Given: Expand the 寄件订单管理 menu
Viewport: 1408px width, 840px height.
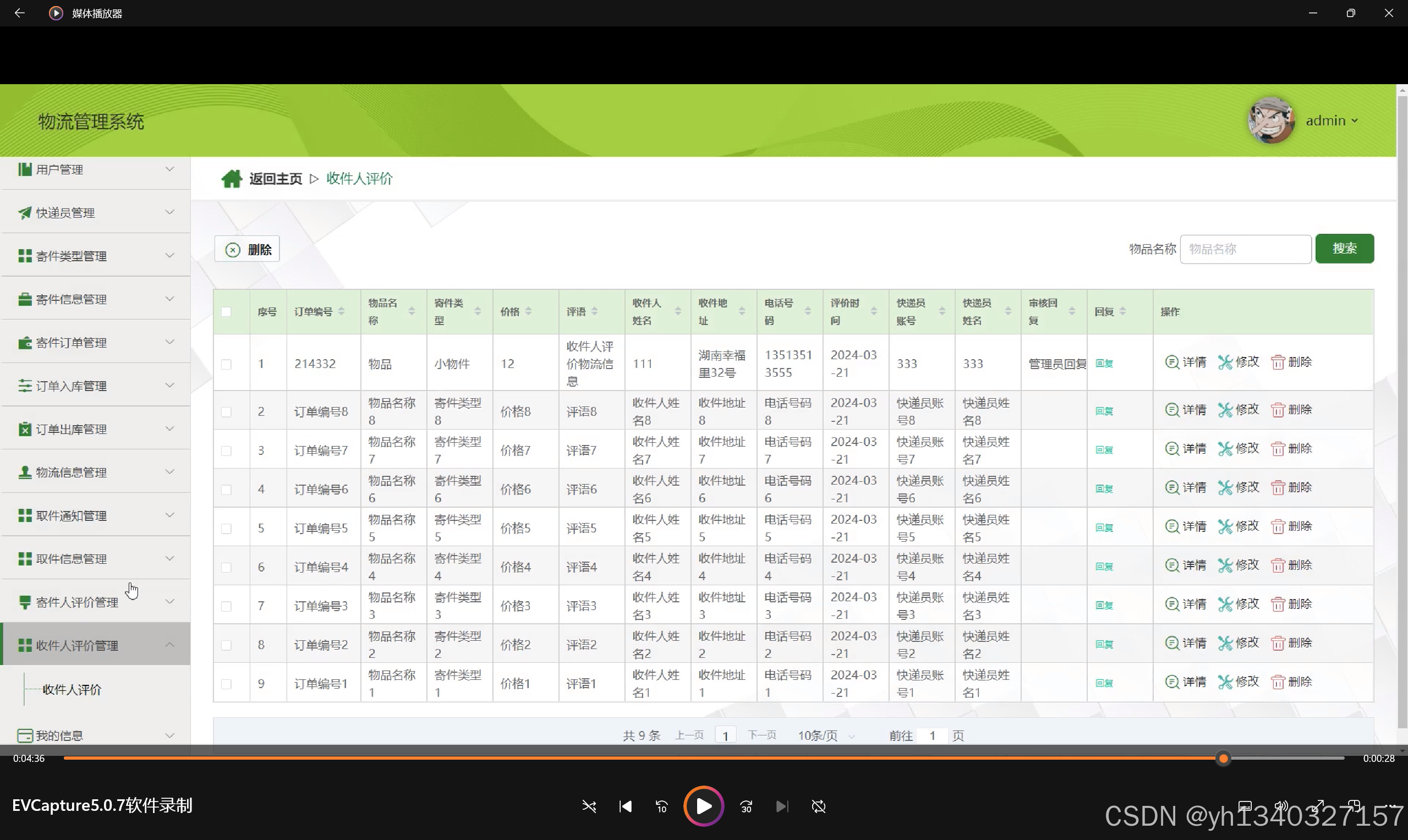Looking at the screenshot, I should pos(95,343).
